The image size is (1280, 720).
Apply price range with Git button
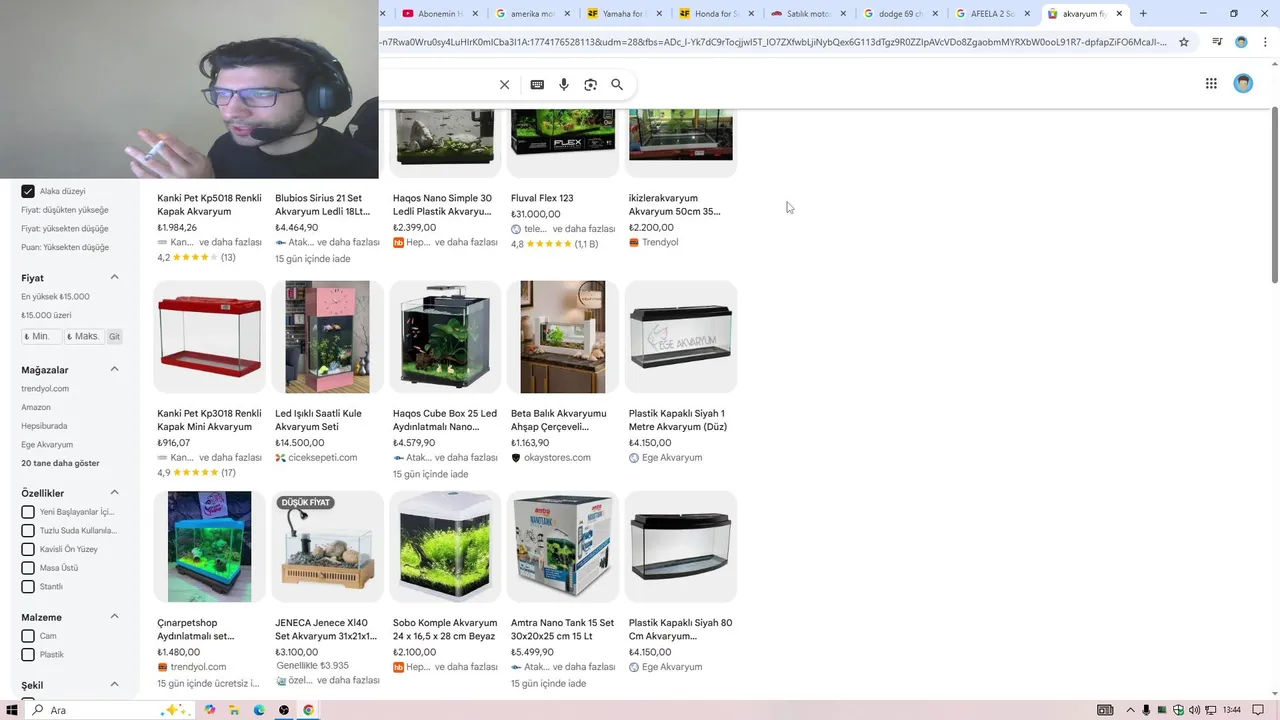click(x=114, y=337)
